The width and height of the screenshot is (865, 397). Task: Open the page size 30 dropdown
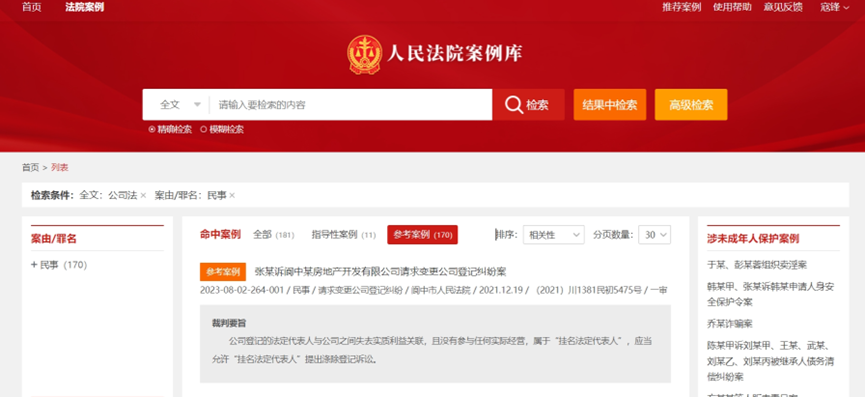pyautogui.click(x=654, y=235)
